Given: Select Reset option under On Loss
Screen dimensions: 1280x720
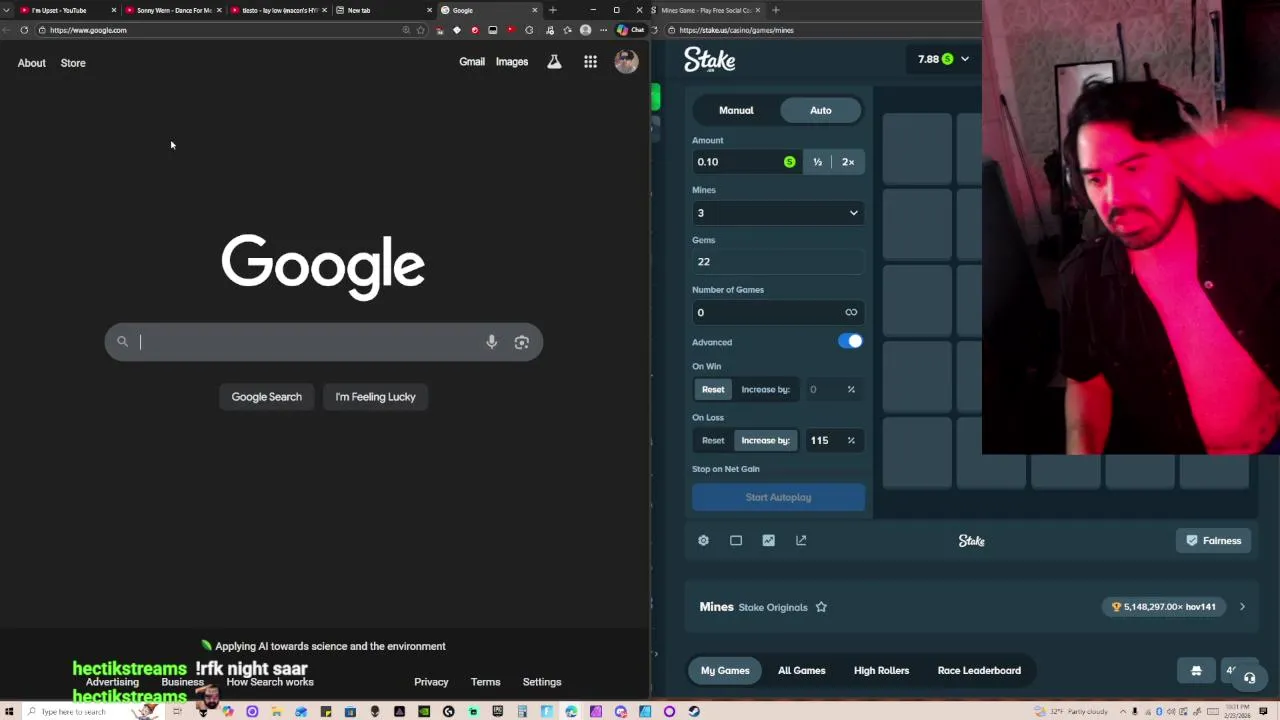Looking at the screenshot, I should coord(713,441).
